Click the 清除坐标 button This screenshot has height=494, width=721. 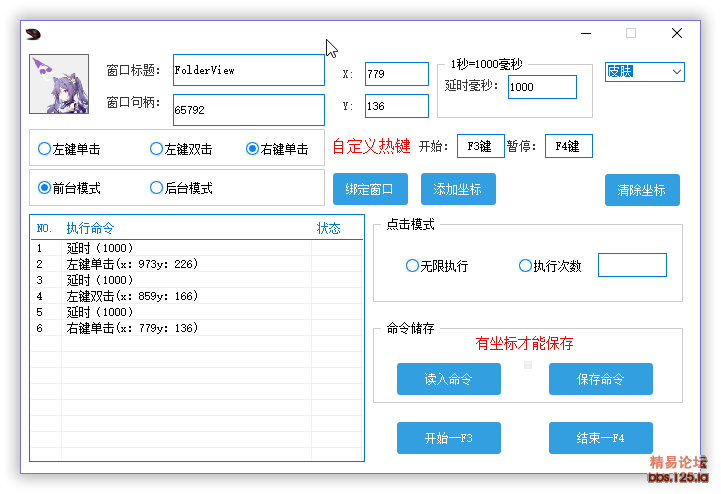642,190
